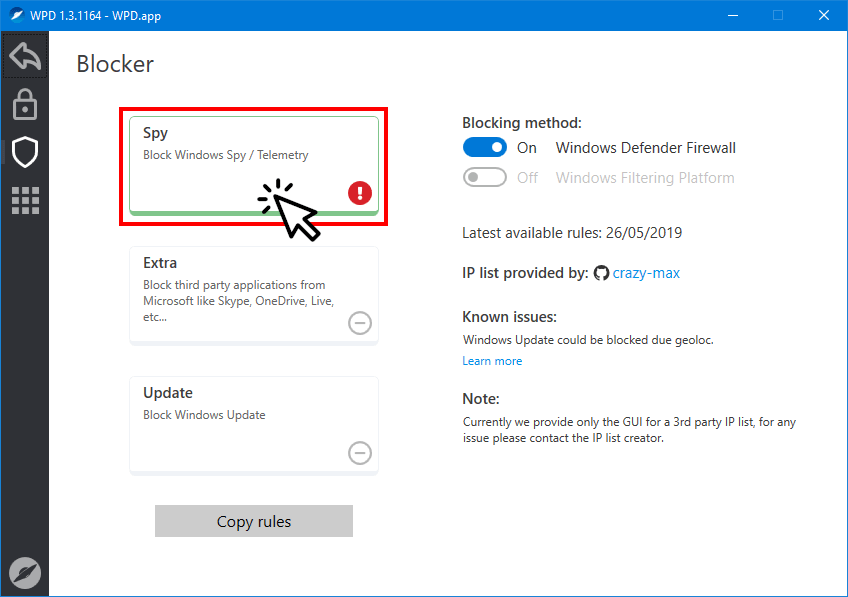This screenshot has width=848, height=597.
Task: Click the WPD app icon in title bar
Action: point(17,15)
